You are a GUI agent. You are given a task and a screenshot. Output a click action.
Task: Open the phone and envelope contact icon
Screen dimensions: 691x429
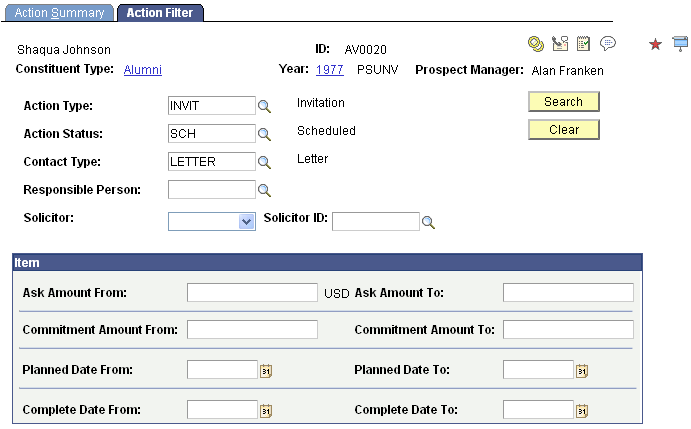[x=560, y=43]
